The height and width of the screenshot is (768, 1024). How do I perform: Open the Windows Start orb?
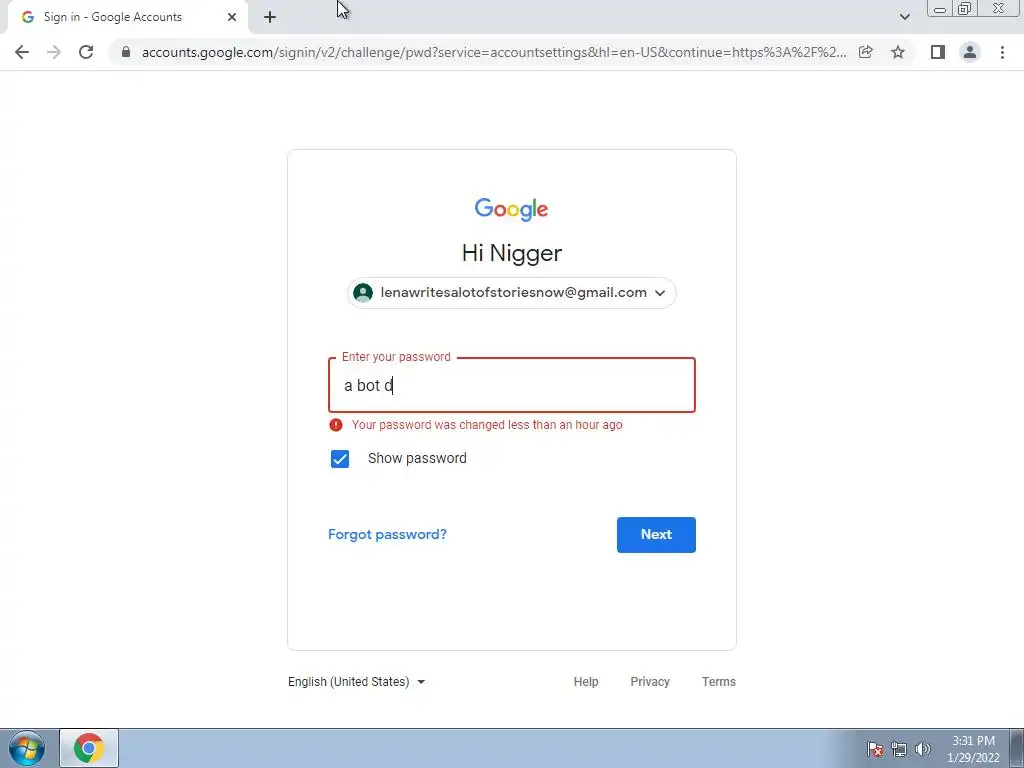(27, 748)
